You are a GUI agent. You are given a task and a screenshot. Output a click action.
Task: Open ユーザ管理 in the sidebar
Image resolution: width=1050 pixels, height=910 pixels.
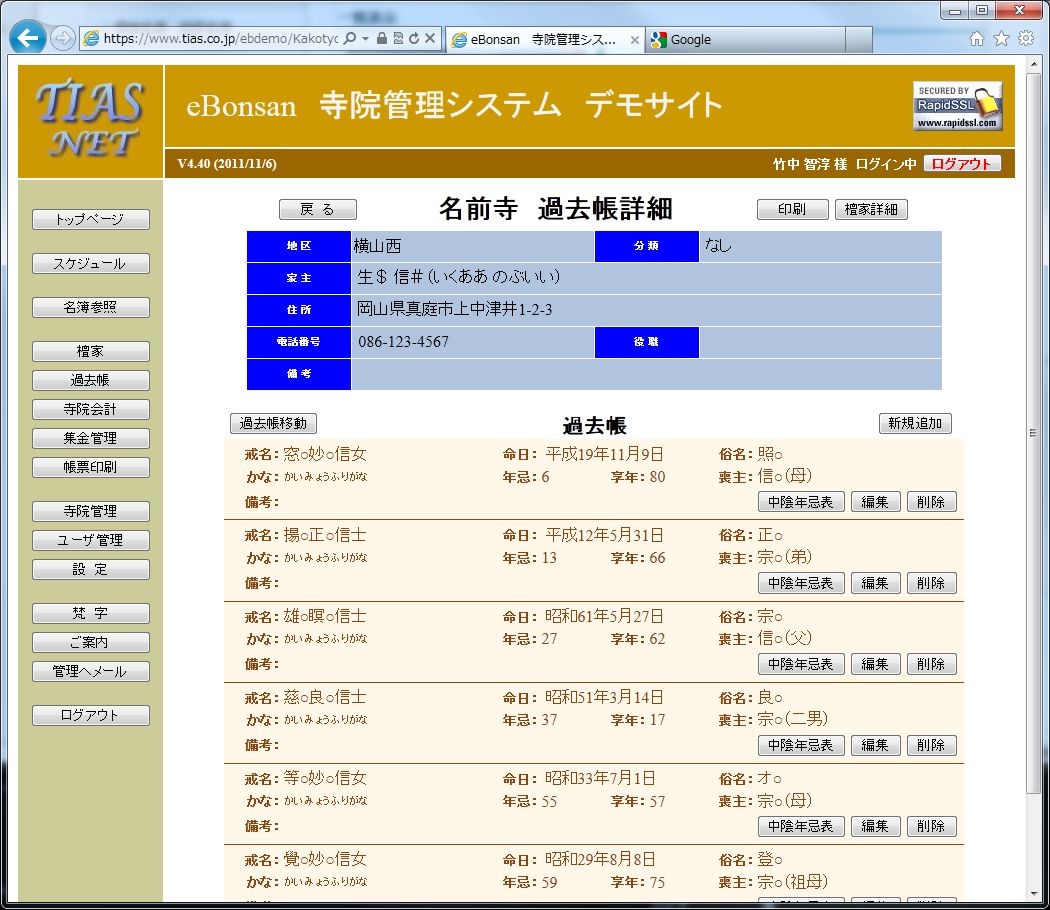coord(90,540)
